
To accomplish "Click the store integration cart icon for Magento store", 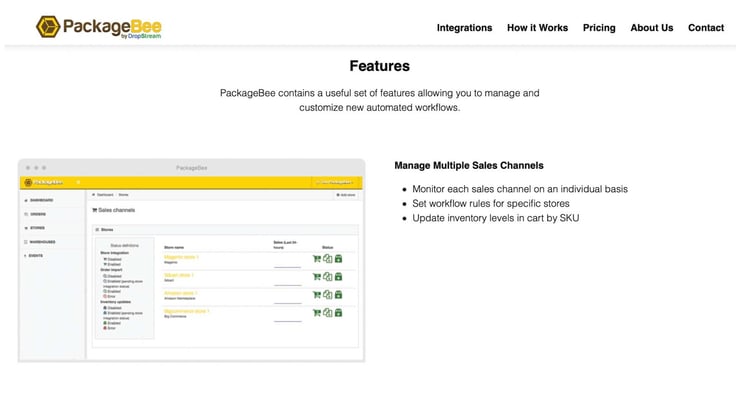I will (x=317, y=259).
